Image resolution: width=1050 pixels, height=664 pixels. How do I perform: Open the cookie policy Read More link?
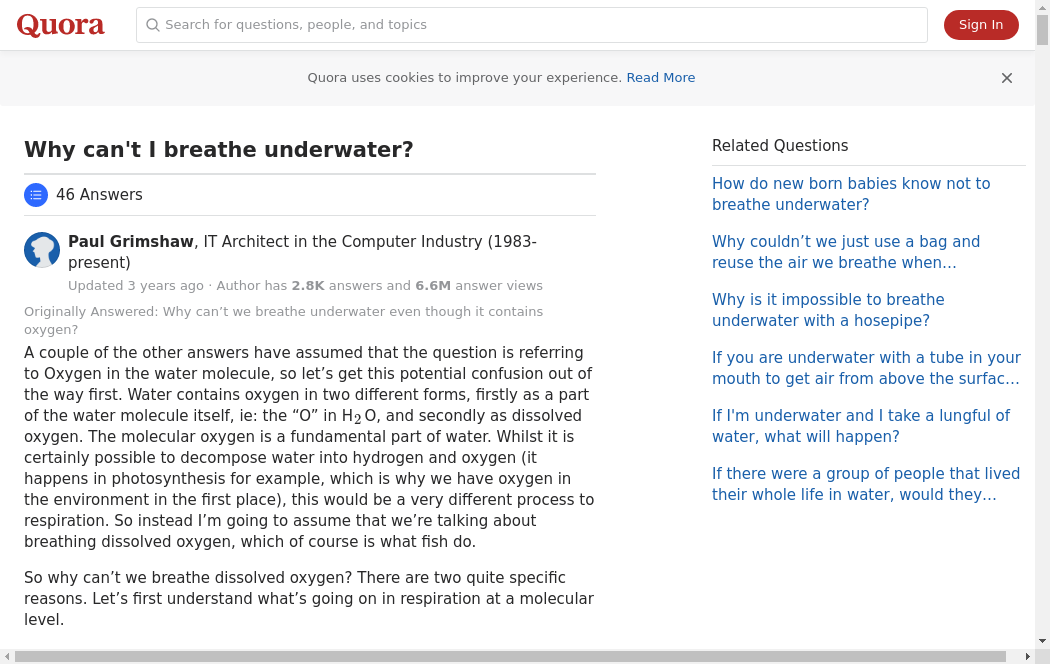(660, 78)
